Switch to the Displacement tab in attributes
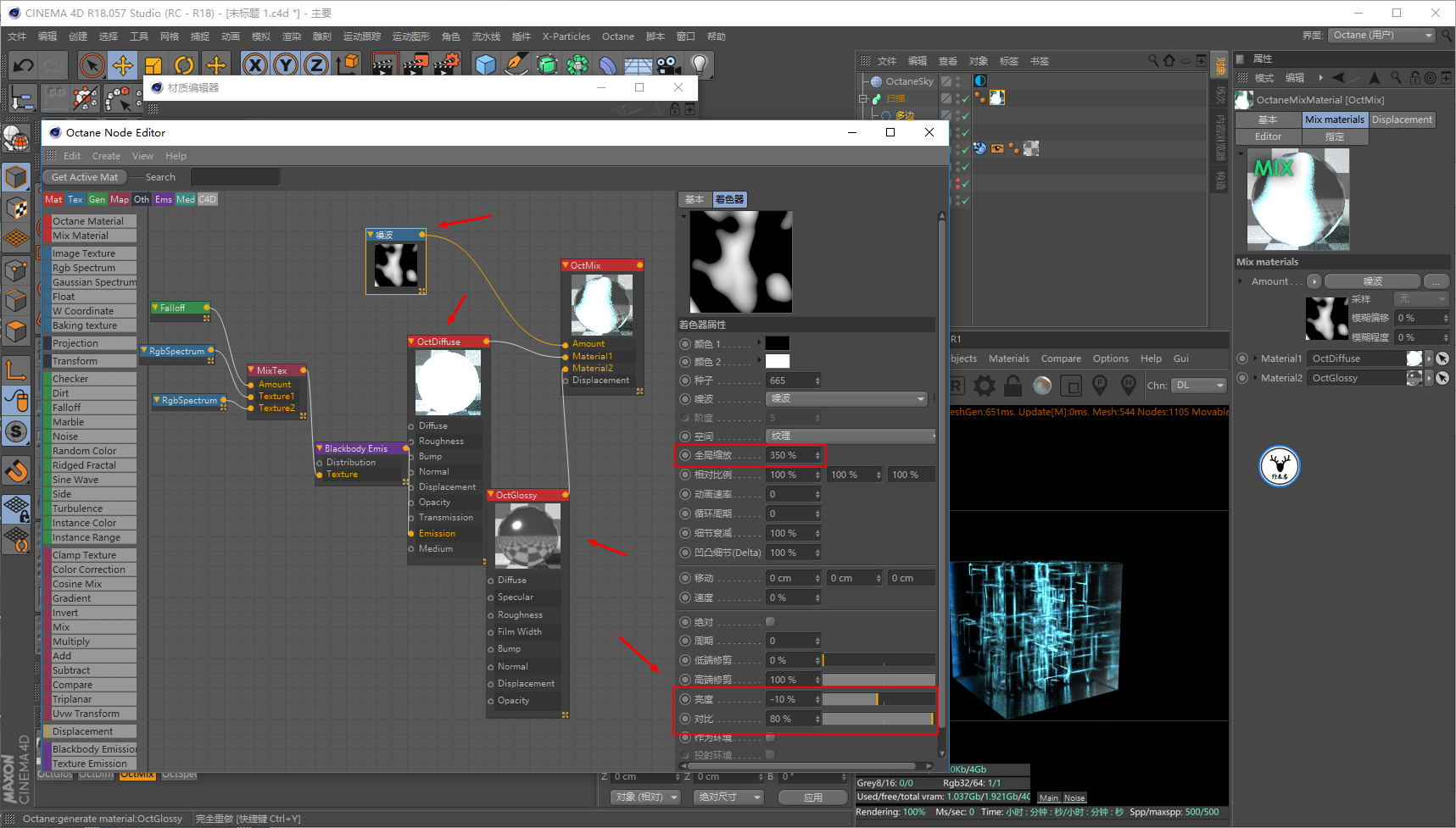Image resolution: width=1456 pixels, height=828 pixels. pyautogui.click(x=1402, y=119)
